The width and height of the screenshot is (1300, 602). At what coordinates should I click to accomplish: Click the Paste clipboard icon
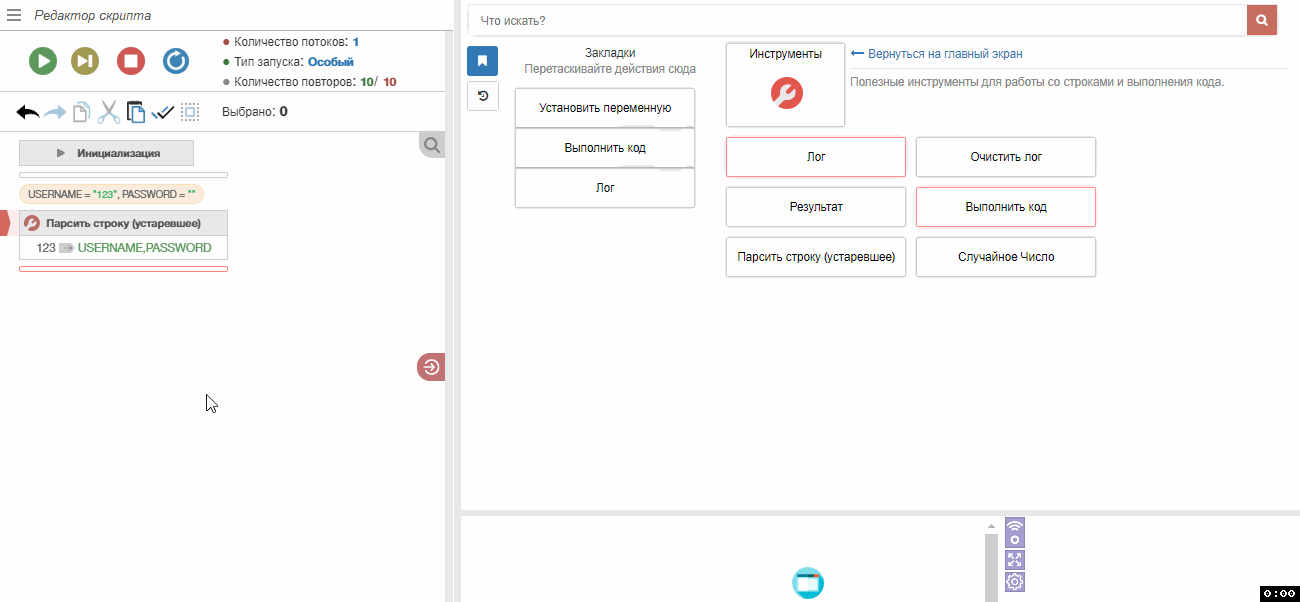[136, 113]
